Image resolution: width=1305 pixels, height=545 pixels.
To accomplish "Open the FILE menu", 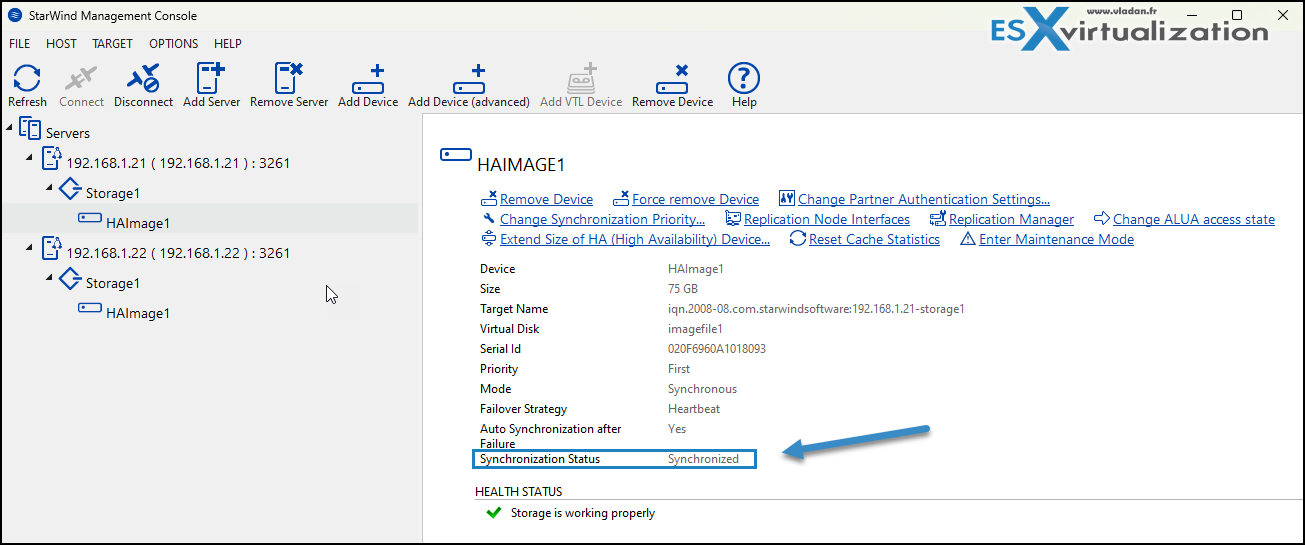I will 20,44.
